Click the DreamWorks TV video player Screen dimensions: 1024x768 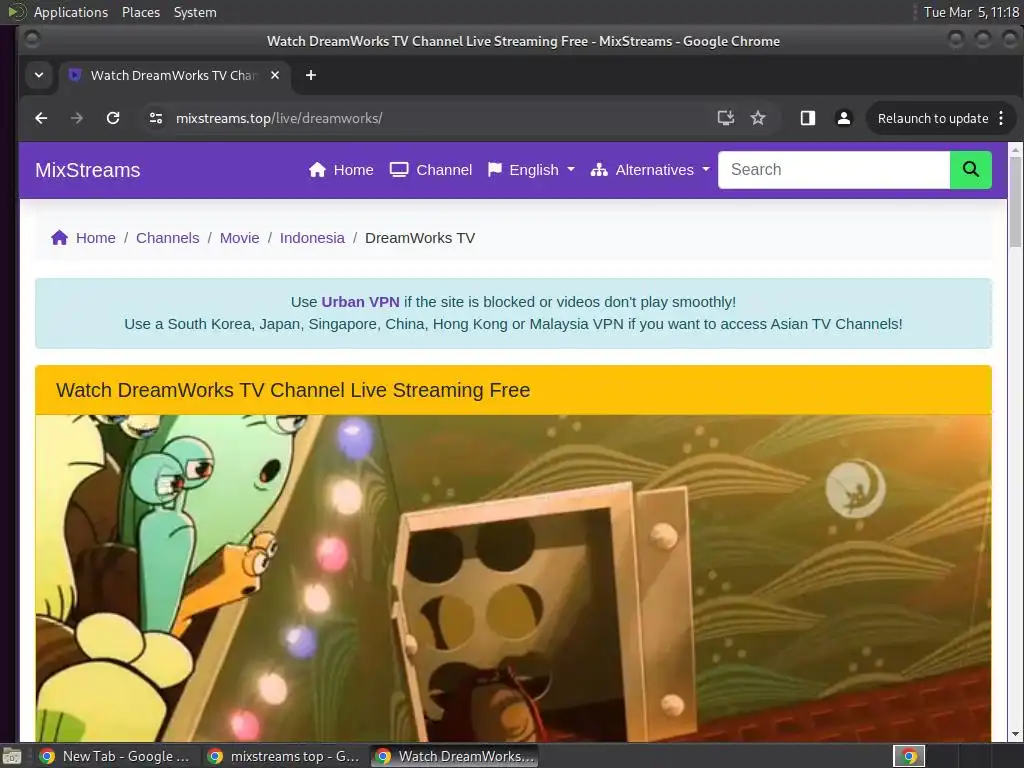coord(513,578)
